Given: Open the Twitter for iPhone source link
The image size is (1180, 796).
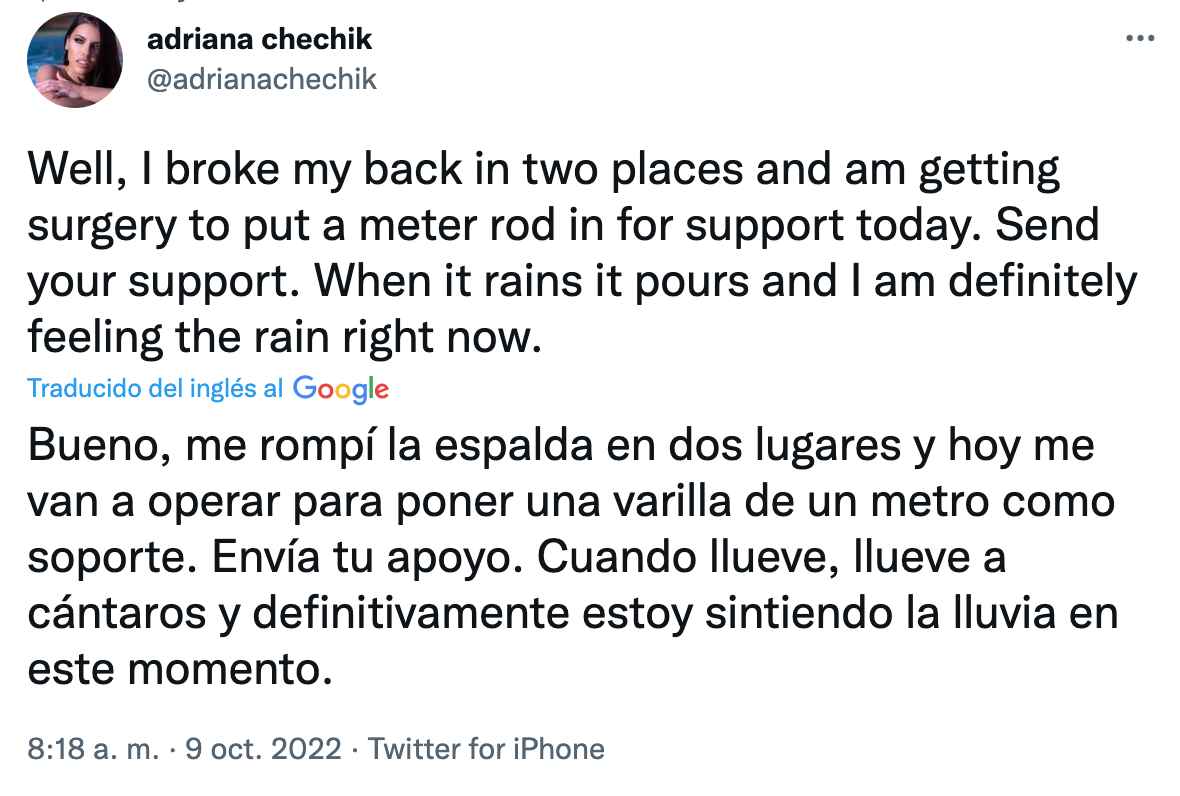Looking at the screenshot, I should click(x=487, y=749).
